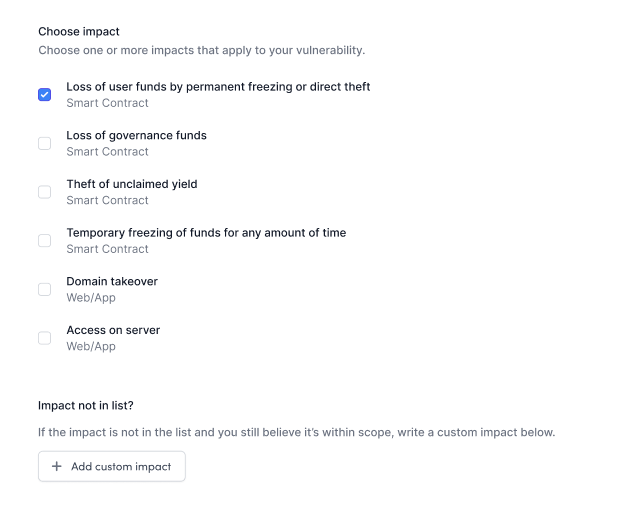Click 'Temporary freezing of funds for any amount of time' text
Image resolution: width=627 pixels, height=511 pixels.
(206, 233)
